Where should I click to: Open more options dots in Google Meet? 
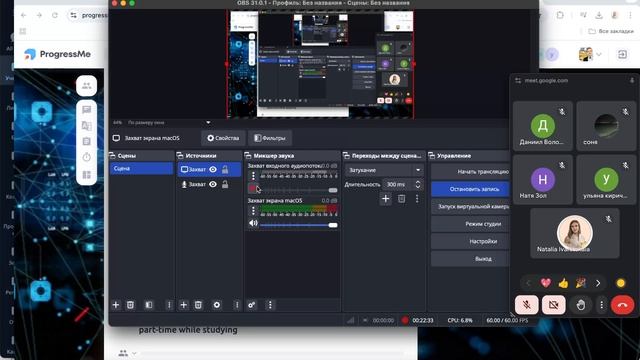[x=601, y=305]
